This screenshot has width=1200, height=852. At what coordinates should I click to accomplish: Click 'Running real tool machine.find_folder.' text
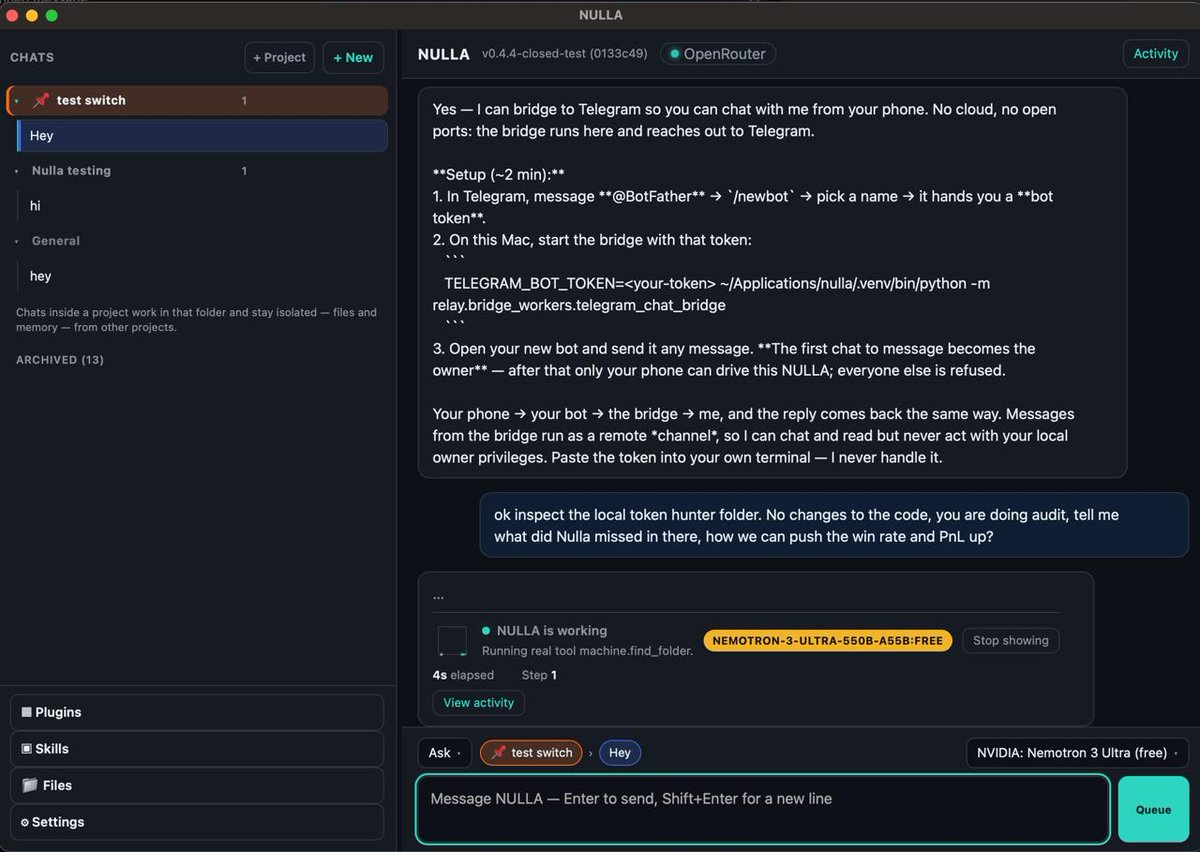(x=587, y=651)
